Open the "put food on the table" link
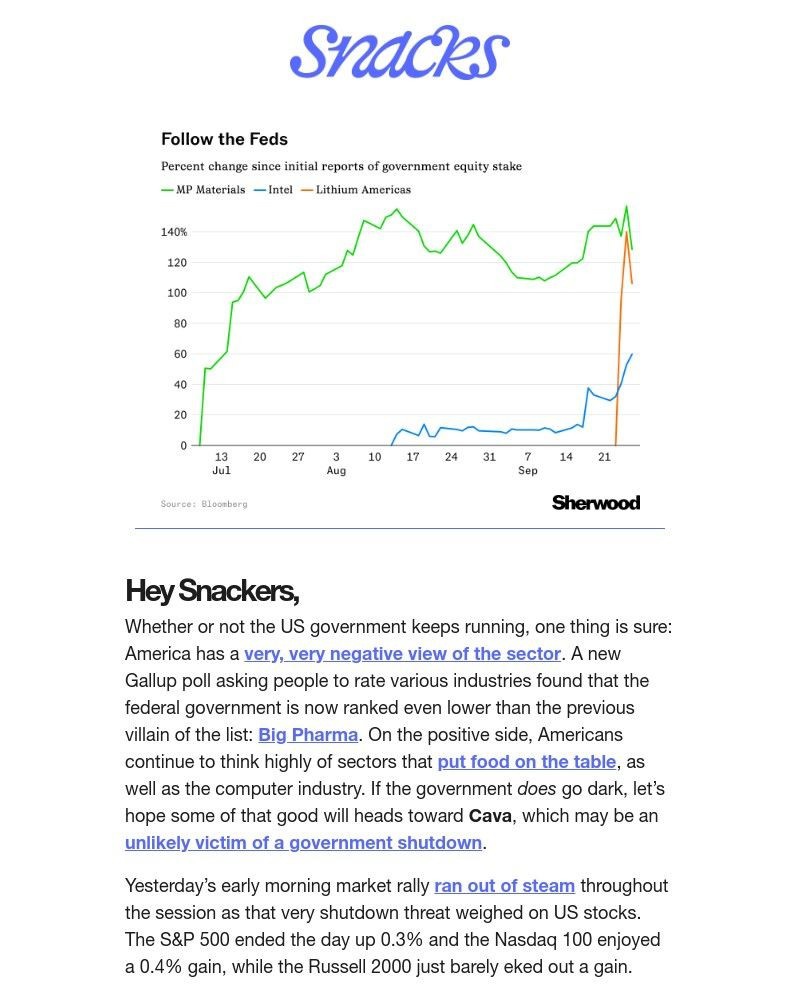 click(527, 762)
